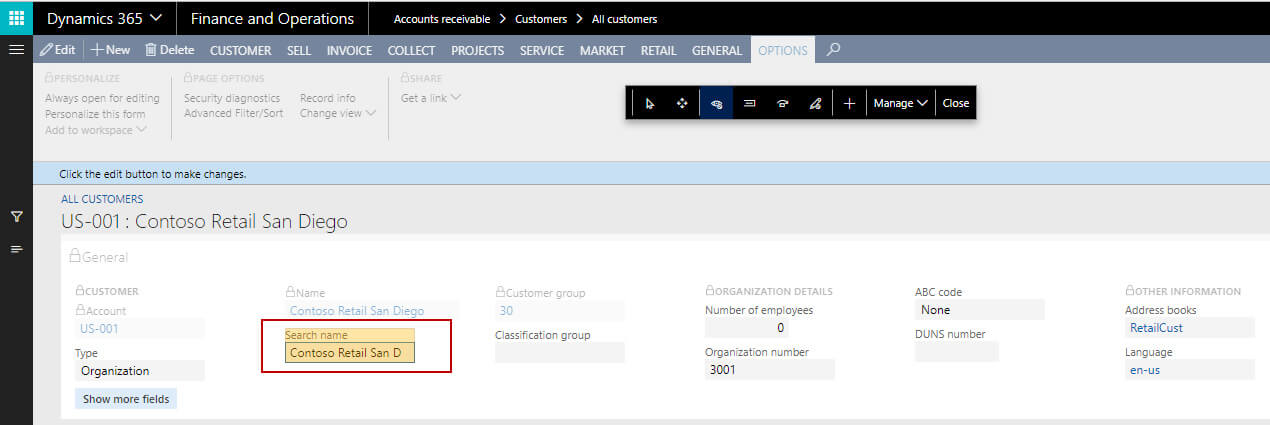Click the Edit button in action bar

click(x=58, y=50)
